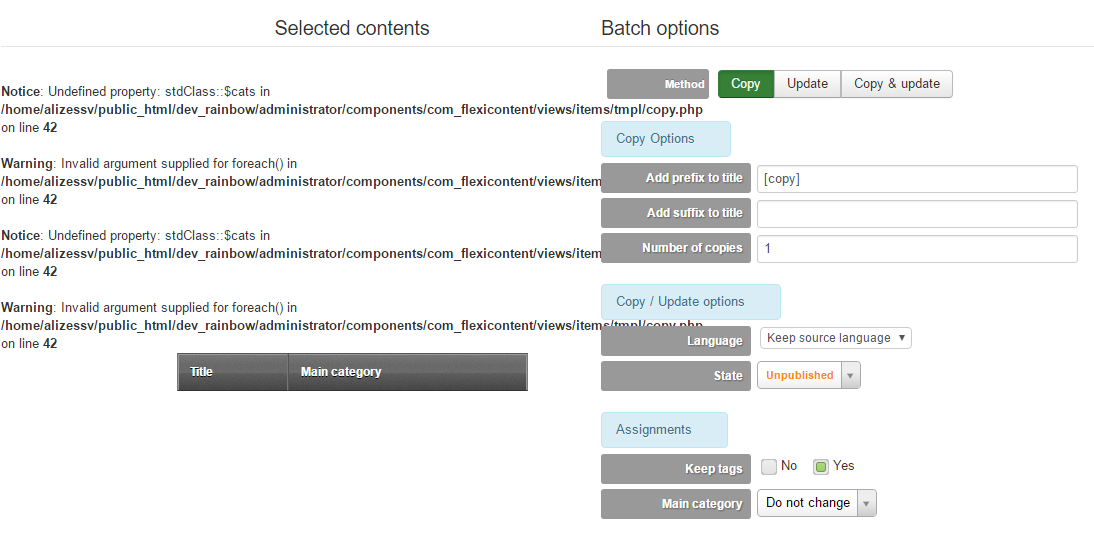Select Yes for Keep tags
This screenshot has width=1094, height=533.
tap(821, 467)
